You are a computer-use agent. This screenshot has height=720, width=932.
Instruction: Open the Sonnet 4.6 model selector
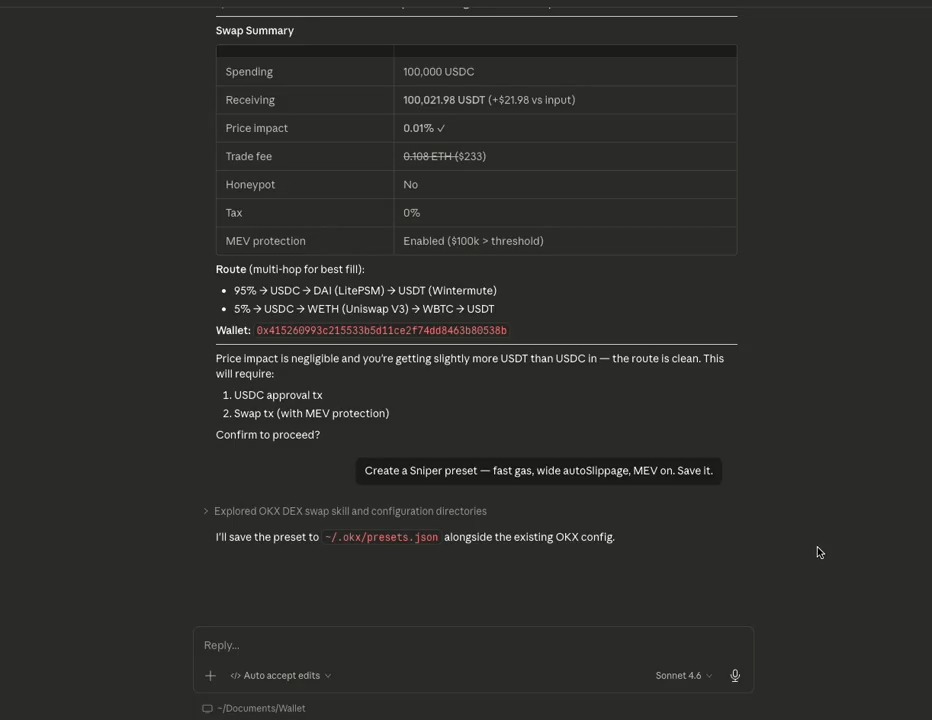coord(684,675)
